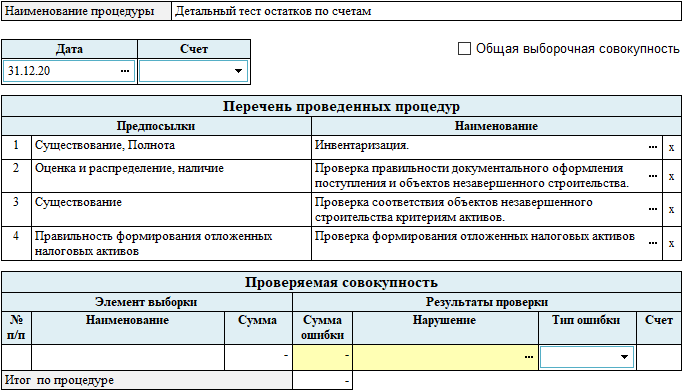683x391 pixels.
Task: Click the empty Счет cell in sample row
Action: 659,357
